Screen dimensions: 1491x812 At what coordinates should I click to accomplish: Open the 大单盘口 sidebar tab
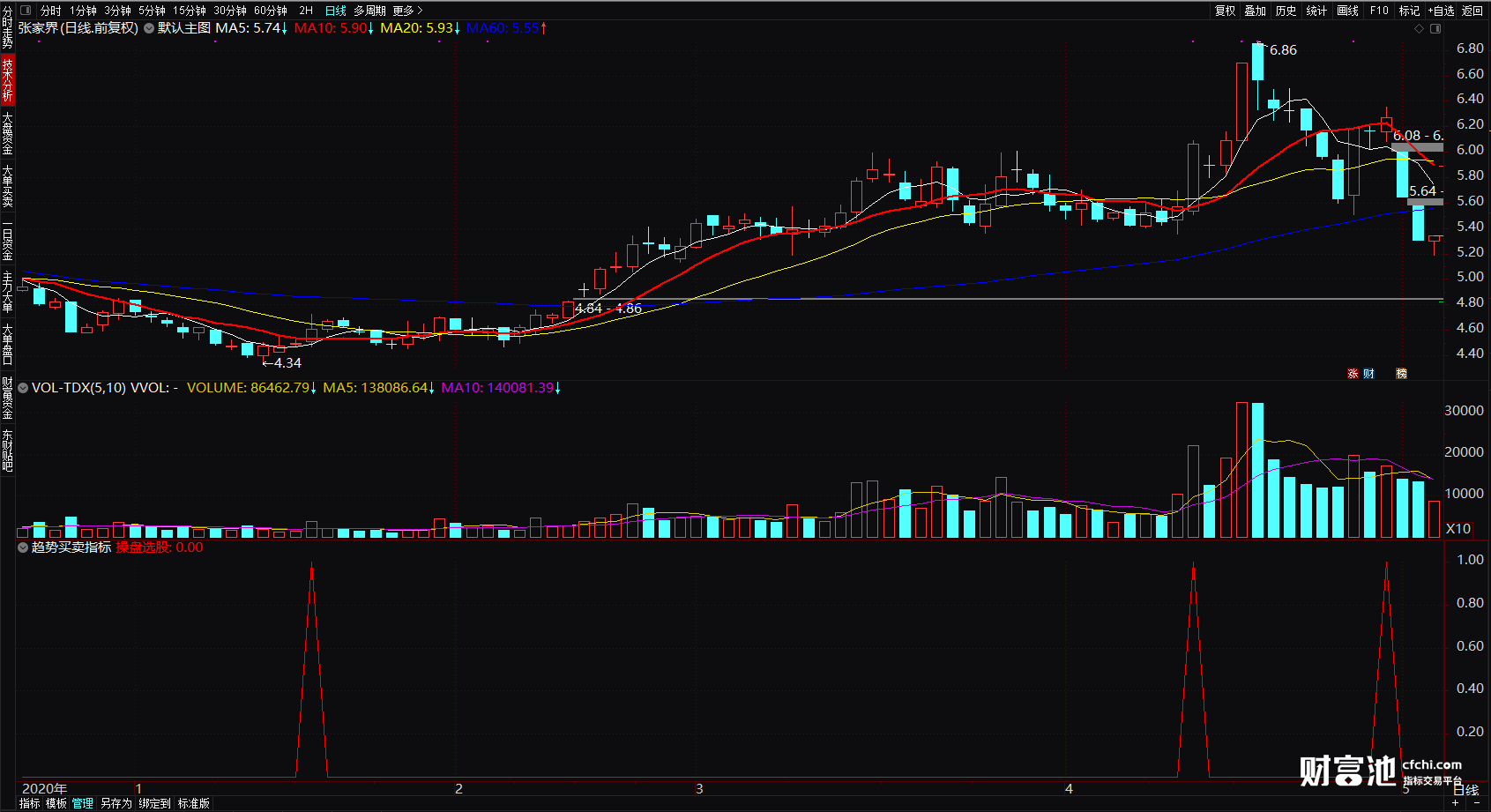pyautogui.click(x=7, y=344)
